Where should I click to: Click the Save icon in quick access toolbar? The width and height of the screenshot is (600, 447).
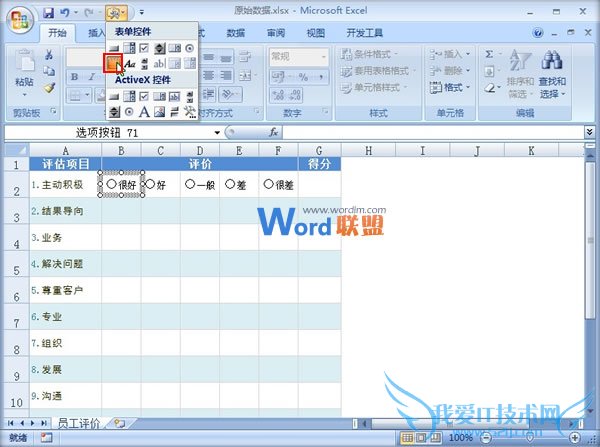click(49, 13)
